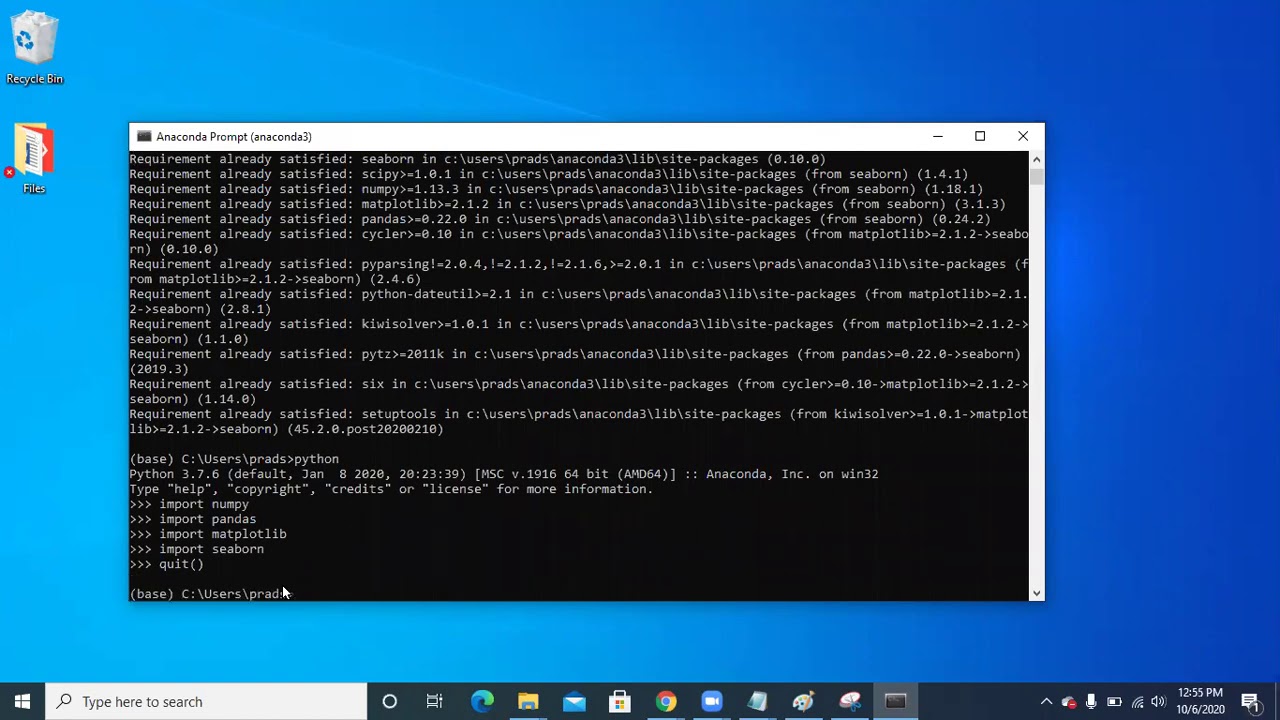Screen dimensions: 1280x720
Task: Select the Anaconda Prompt taskbar button
Action: click(x=896, y=702)
